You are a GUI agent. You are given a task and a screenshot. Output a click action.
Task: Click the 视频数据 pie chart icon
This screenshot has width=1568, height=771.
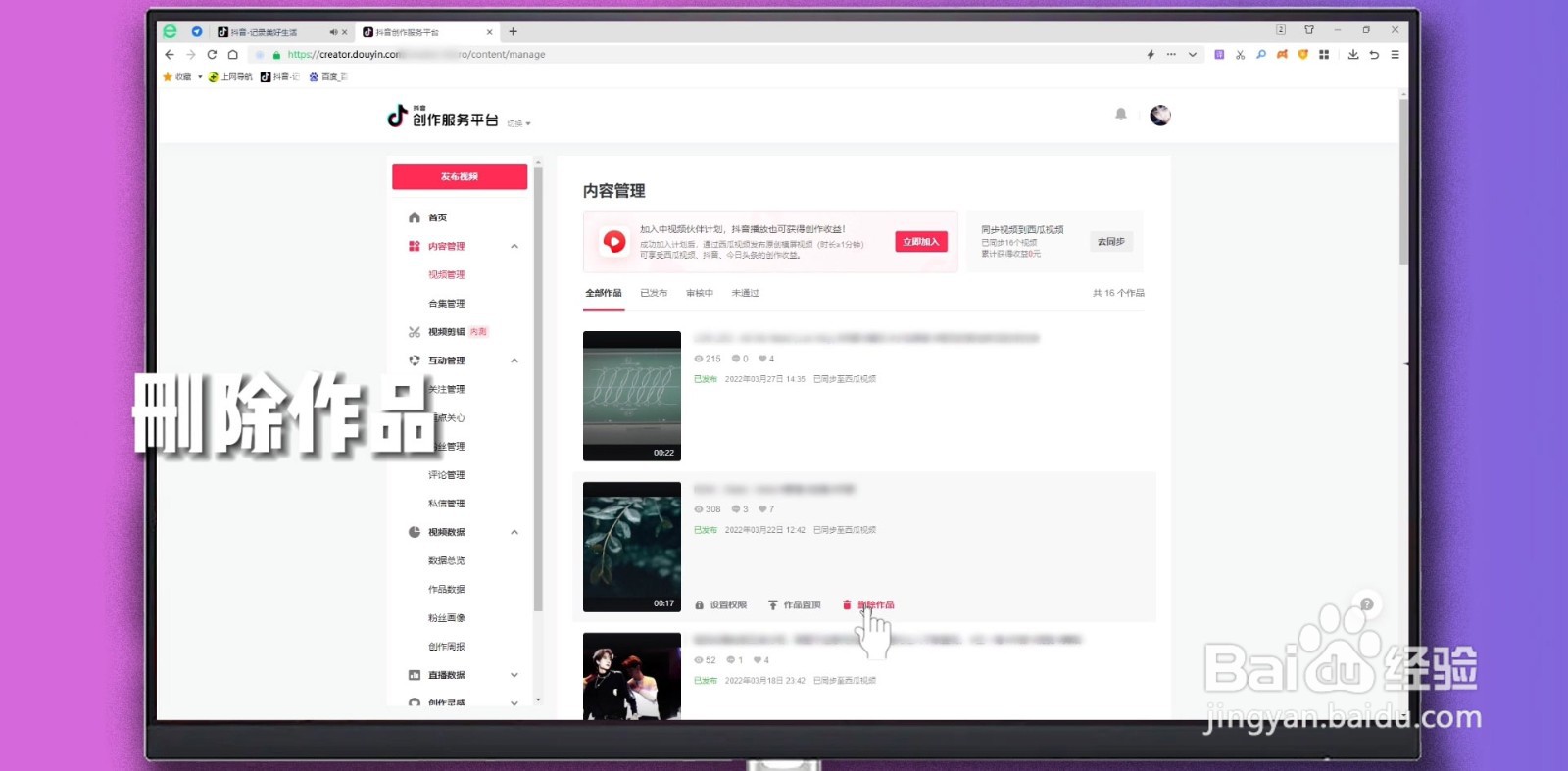pos(415,532)
